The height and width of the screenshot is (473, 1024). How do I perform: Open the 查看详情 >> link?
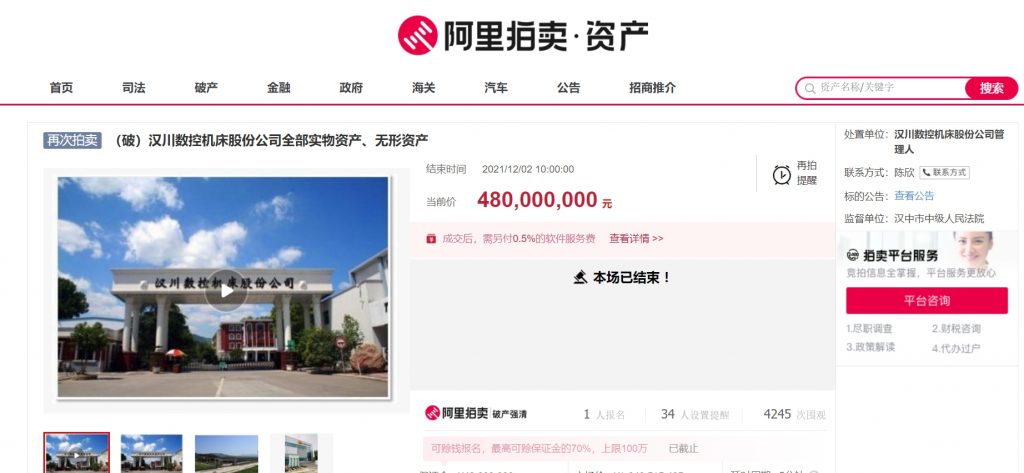(x=636, y=238)
